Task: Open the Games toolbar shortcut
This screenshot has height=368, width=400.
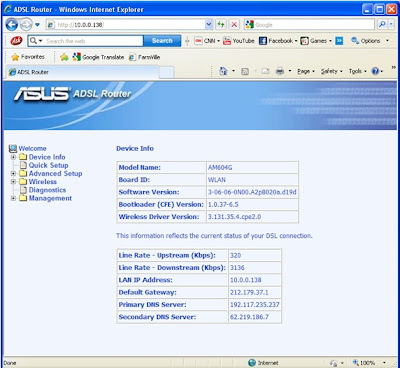Action: (x=316, y=41)
